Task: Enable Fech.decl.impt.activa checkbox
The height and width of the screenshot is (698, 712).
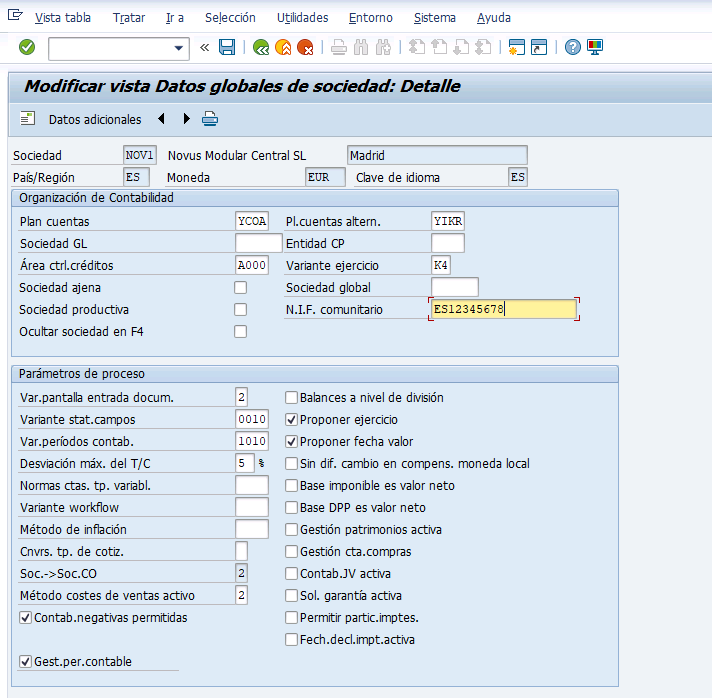Action: click(x=291, y=639)
